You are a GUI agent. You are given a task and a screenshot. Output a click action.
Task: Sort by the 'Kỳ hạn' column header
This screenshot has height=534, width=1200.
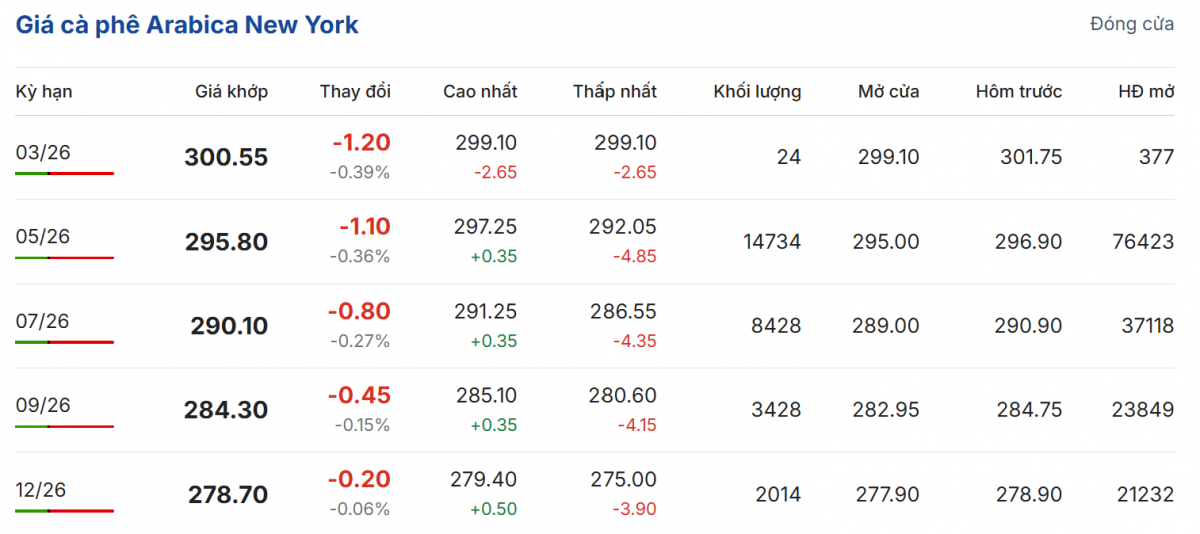click(x=44, y=92)
